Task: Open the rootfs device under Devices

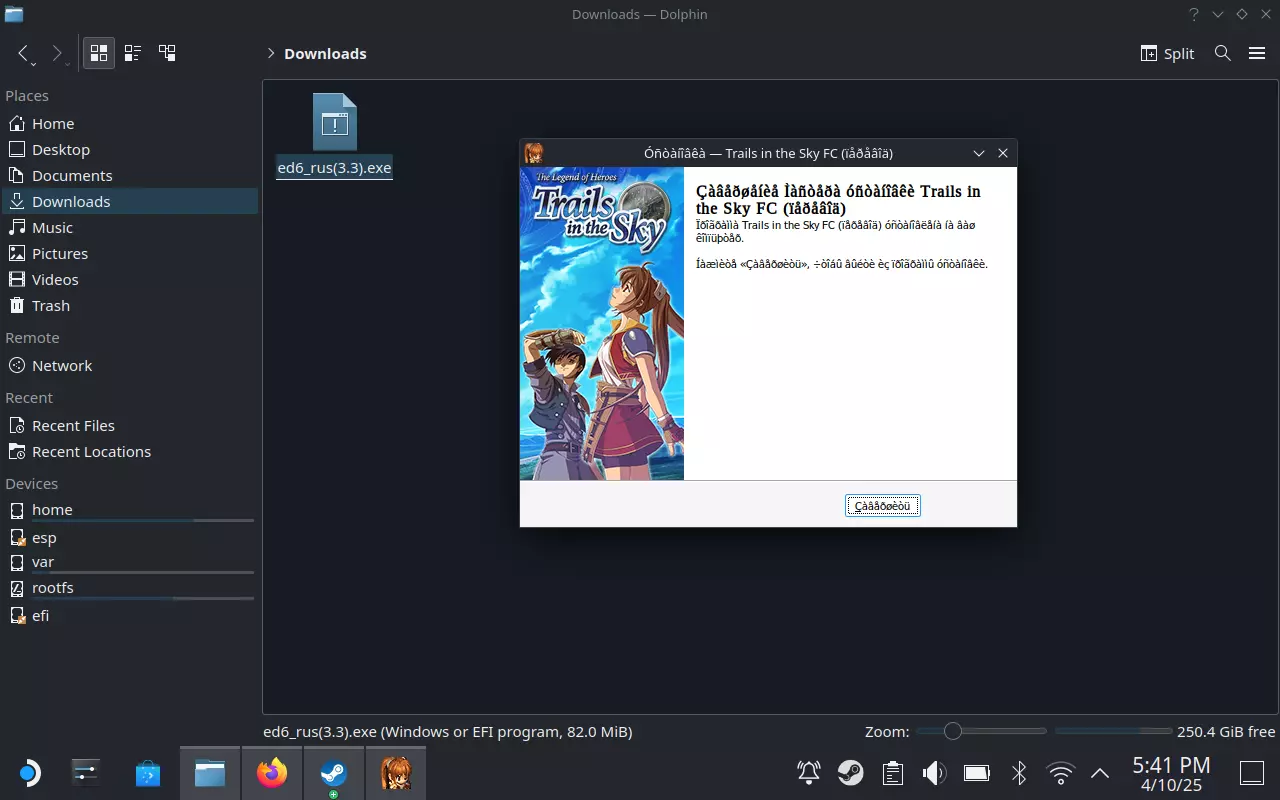Action: point(130,588)
